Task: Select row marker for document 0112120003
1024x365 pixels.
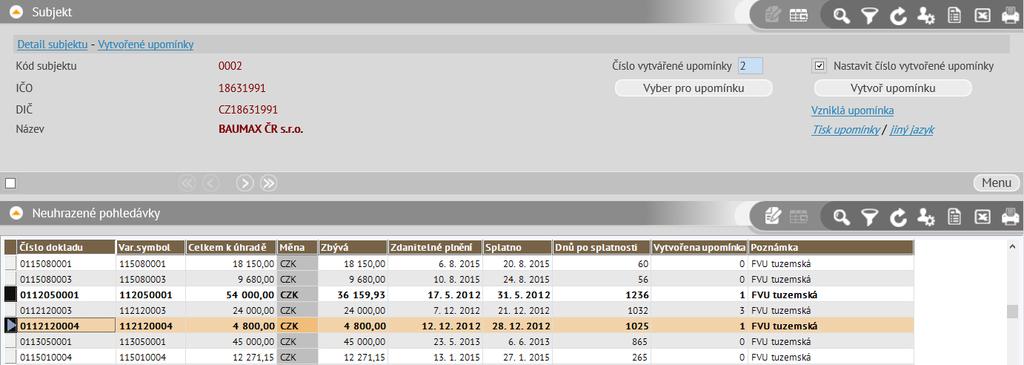Action: (10, 310)
